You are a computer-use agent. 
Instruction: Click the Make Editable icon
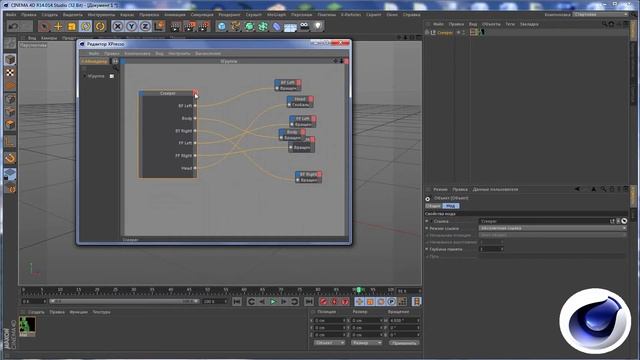10,43
